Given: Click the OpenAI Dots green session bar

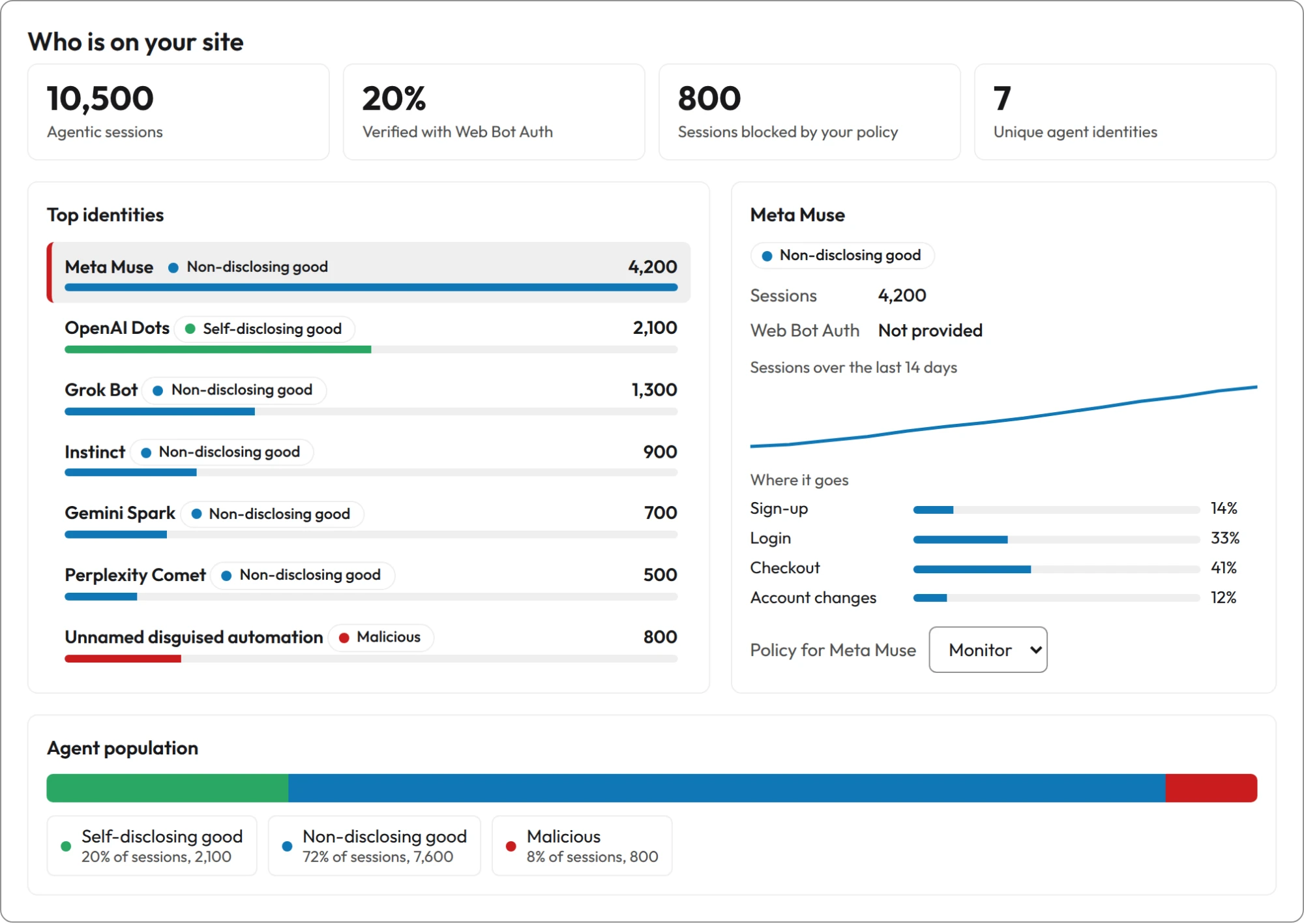Looking at the screenshot, I should 218,350.
